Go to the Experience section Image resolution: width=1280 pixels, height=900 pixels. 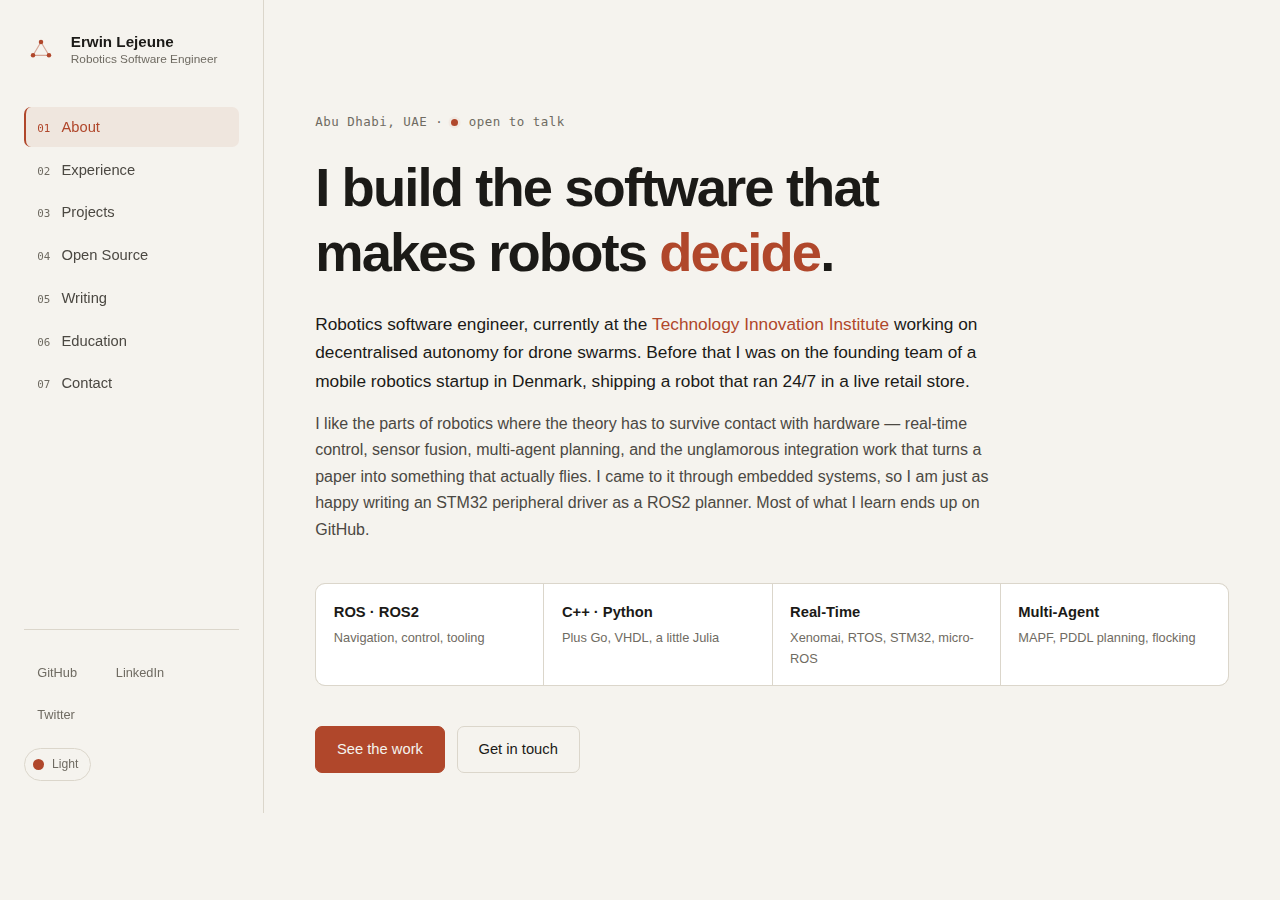click(131, 170)
